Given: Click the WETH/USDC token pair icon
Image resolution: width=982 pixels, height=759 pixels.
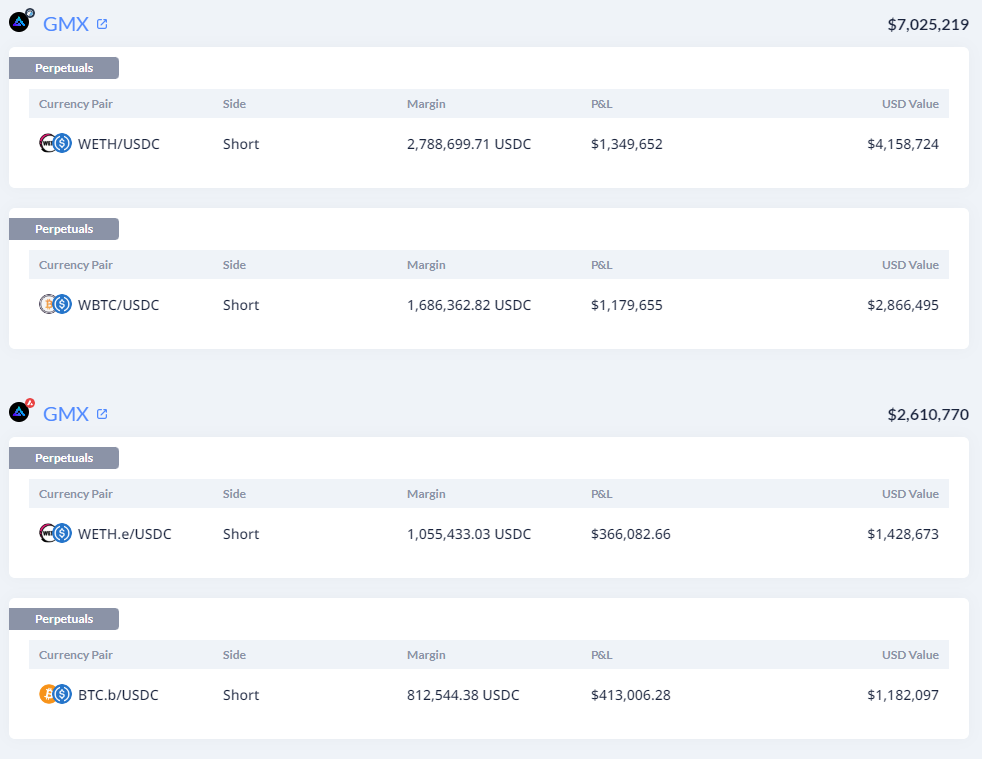Looking at the screenshot, I should click(55, 143).
